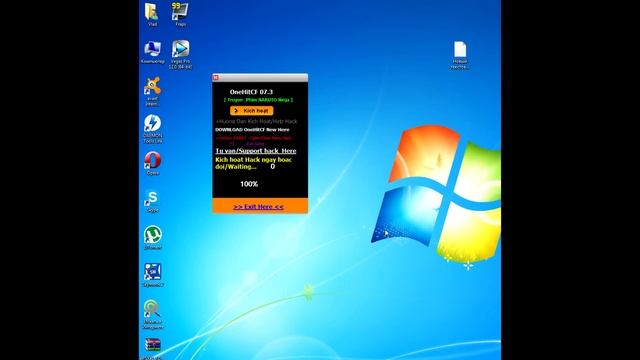
Task: Open the Huong Dan Kich Hoat/Help Hack link
Action: (256, 121)
